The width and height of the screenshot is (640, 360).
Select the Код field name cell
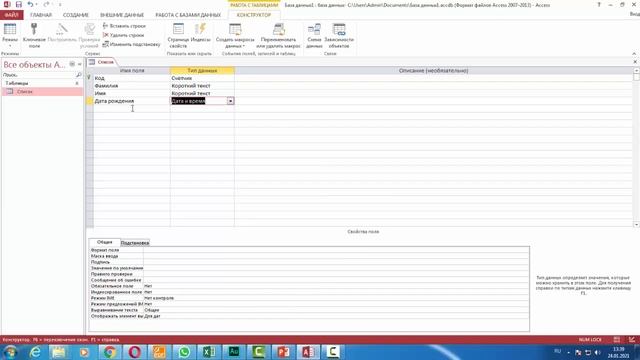(131, 78)
